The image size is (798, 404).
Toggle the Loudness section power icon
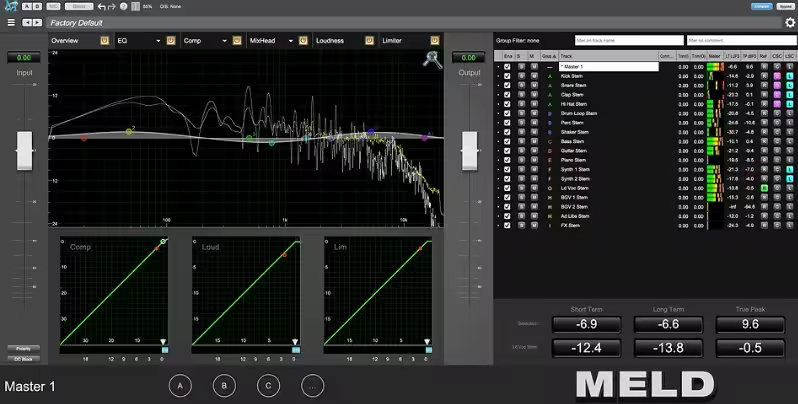click(369, 41)
